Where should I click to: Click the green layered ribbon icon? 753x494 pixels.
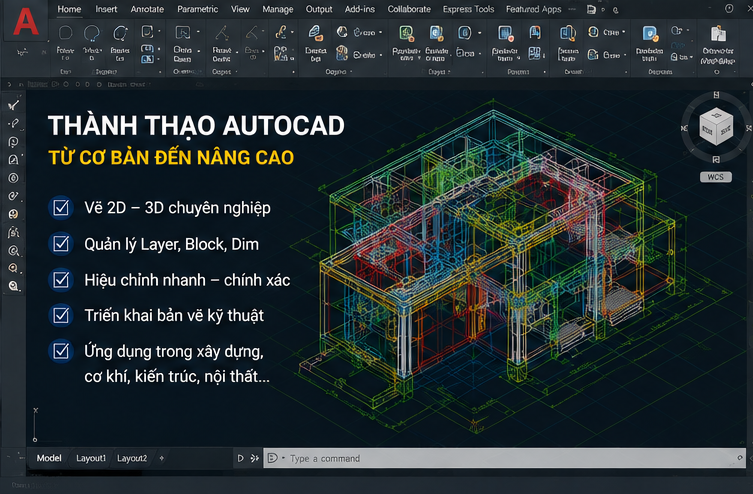tap(406, 33)
